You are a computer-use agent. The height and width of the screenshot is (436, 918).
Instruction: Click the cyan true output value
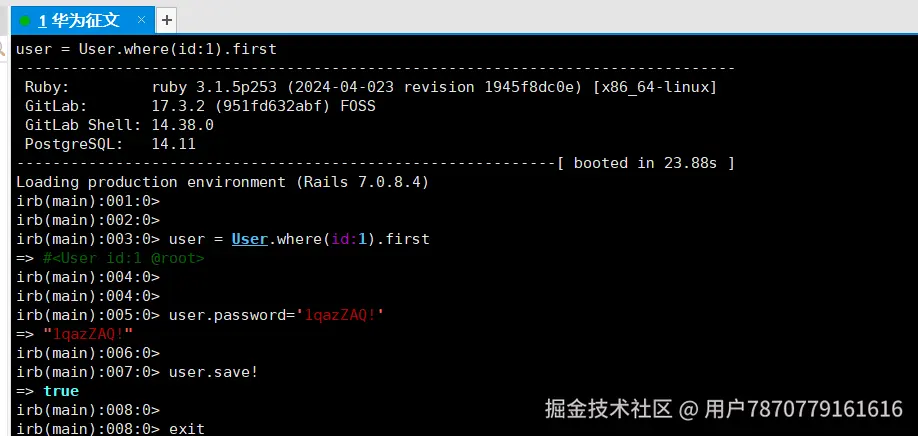coord(61,391)
